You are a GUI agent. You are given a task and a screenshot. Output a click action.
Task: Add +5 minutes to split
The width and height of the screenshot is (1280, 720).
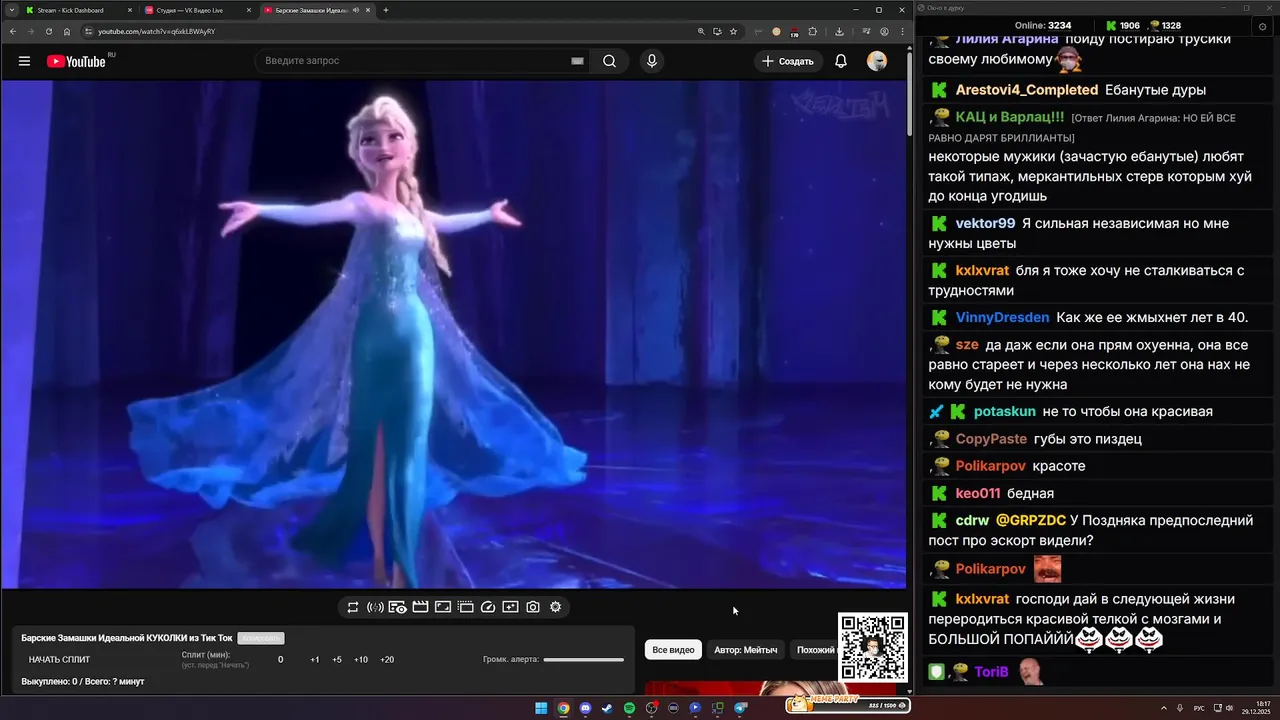[x=337, y=660]
